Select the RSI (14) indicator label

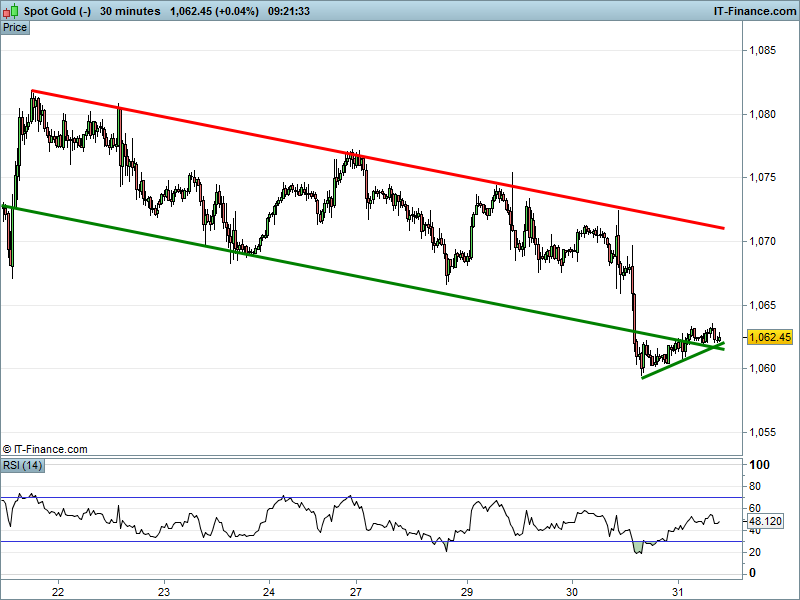22,465
